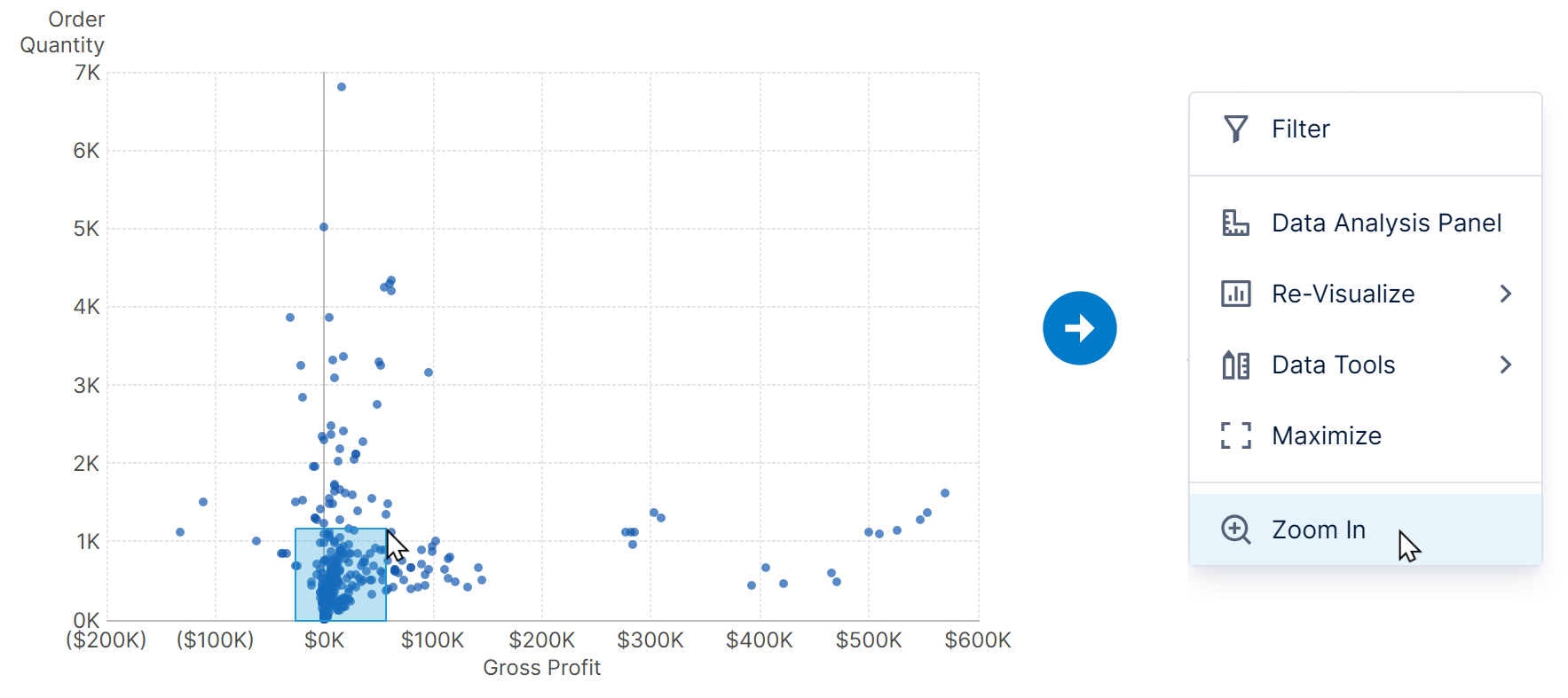Click the Re-Visualize menu label

tap(1343, 294)
